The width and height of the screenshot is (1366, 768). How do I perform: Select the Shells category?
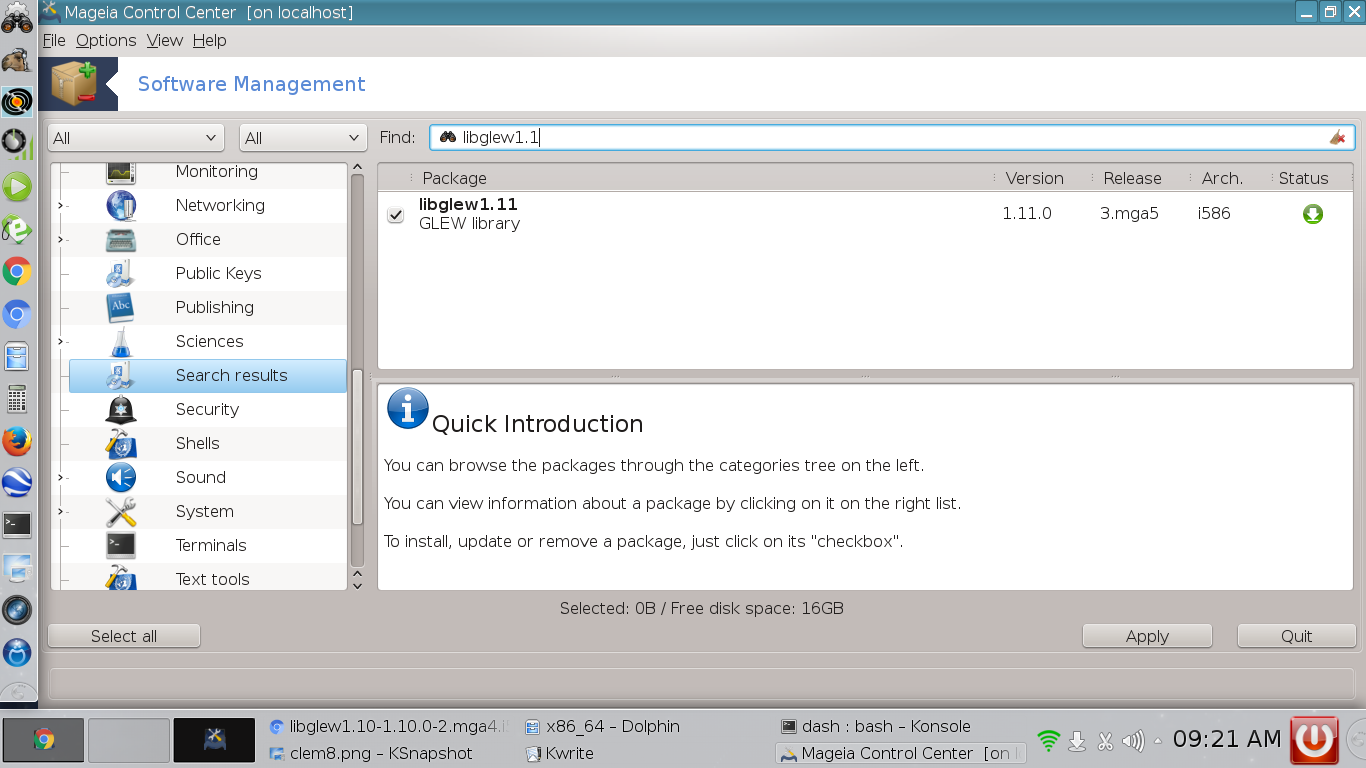pos(197,443)
